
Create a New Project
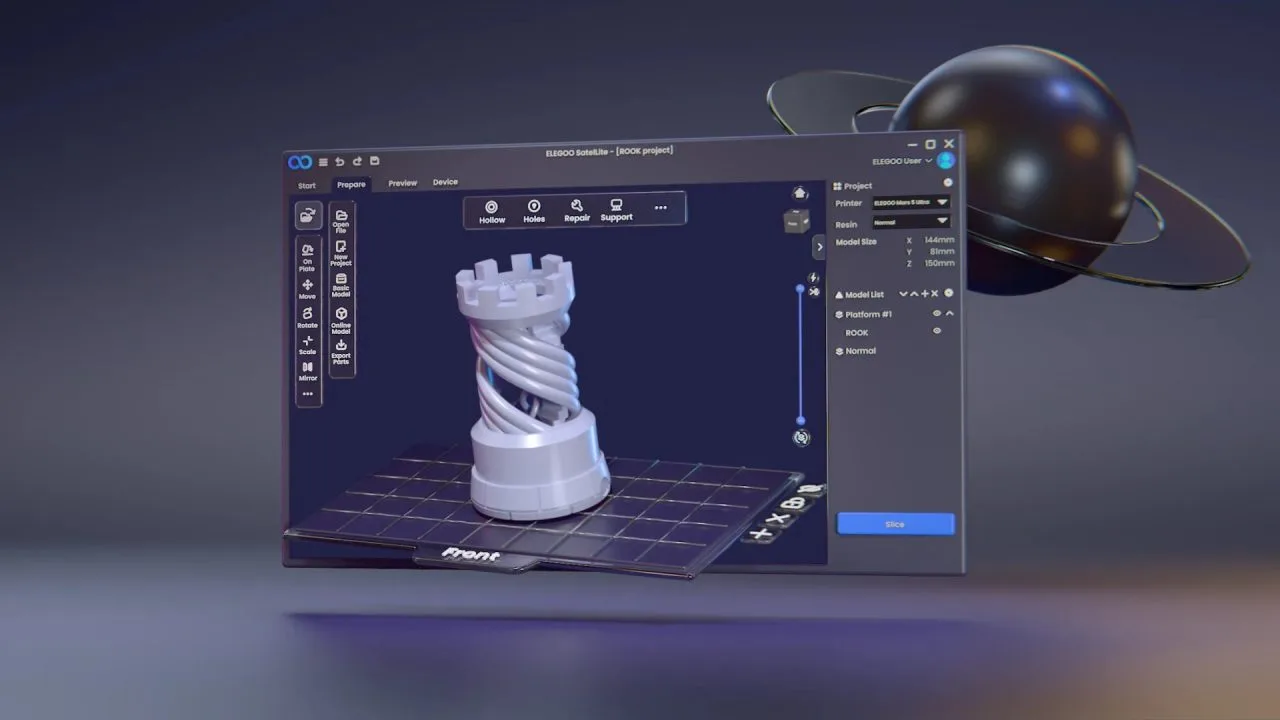[x=341, y=254]
